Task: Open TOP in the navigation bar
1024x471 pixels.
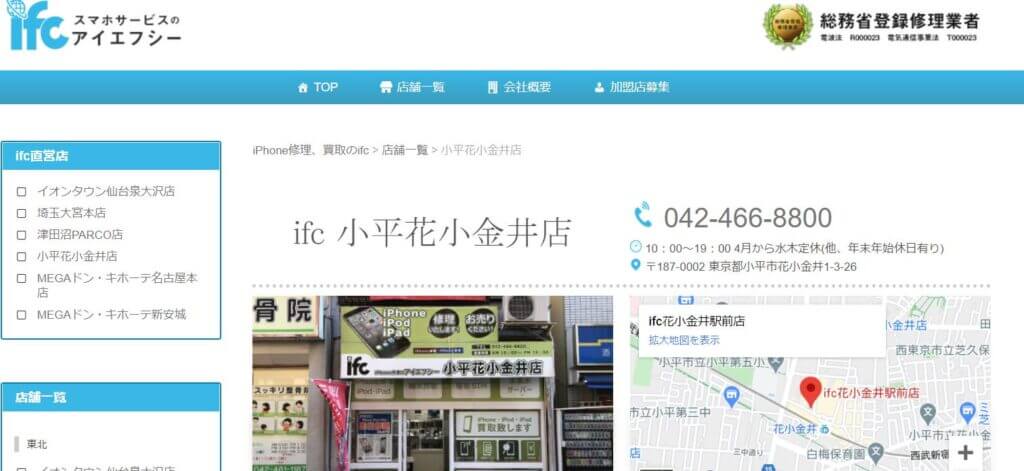Action: [318, 88]
